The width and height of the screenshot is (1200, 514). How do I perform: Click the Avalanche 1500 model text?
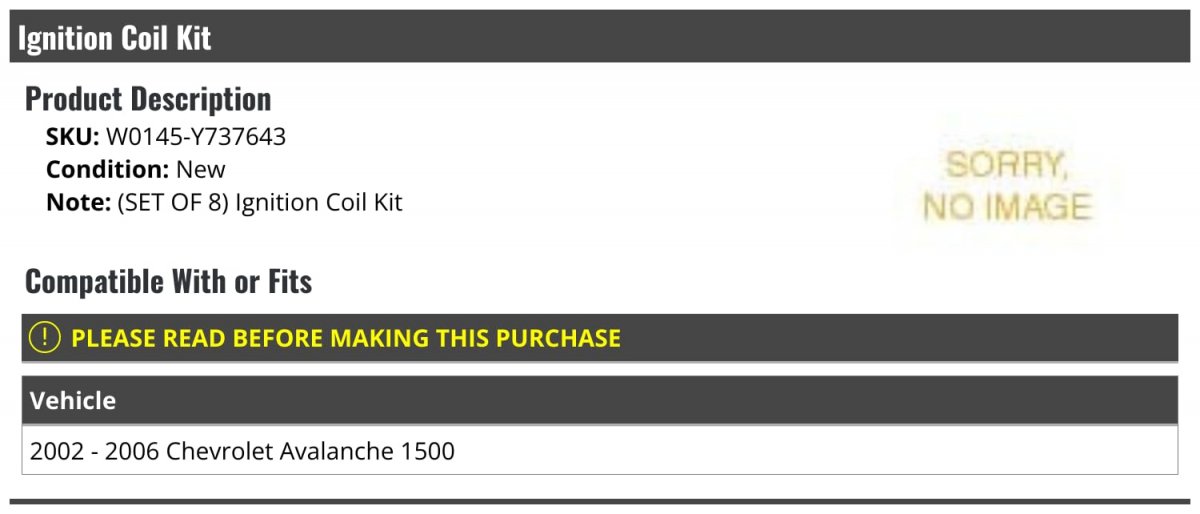click(370, 451)
